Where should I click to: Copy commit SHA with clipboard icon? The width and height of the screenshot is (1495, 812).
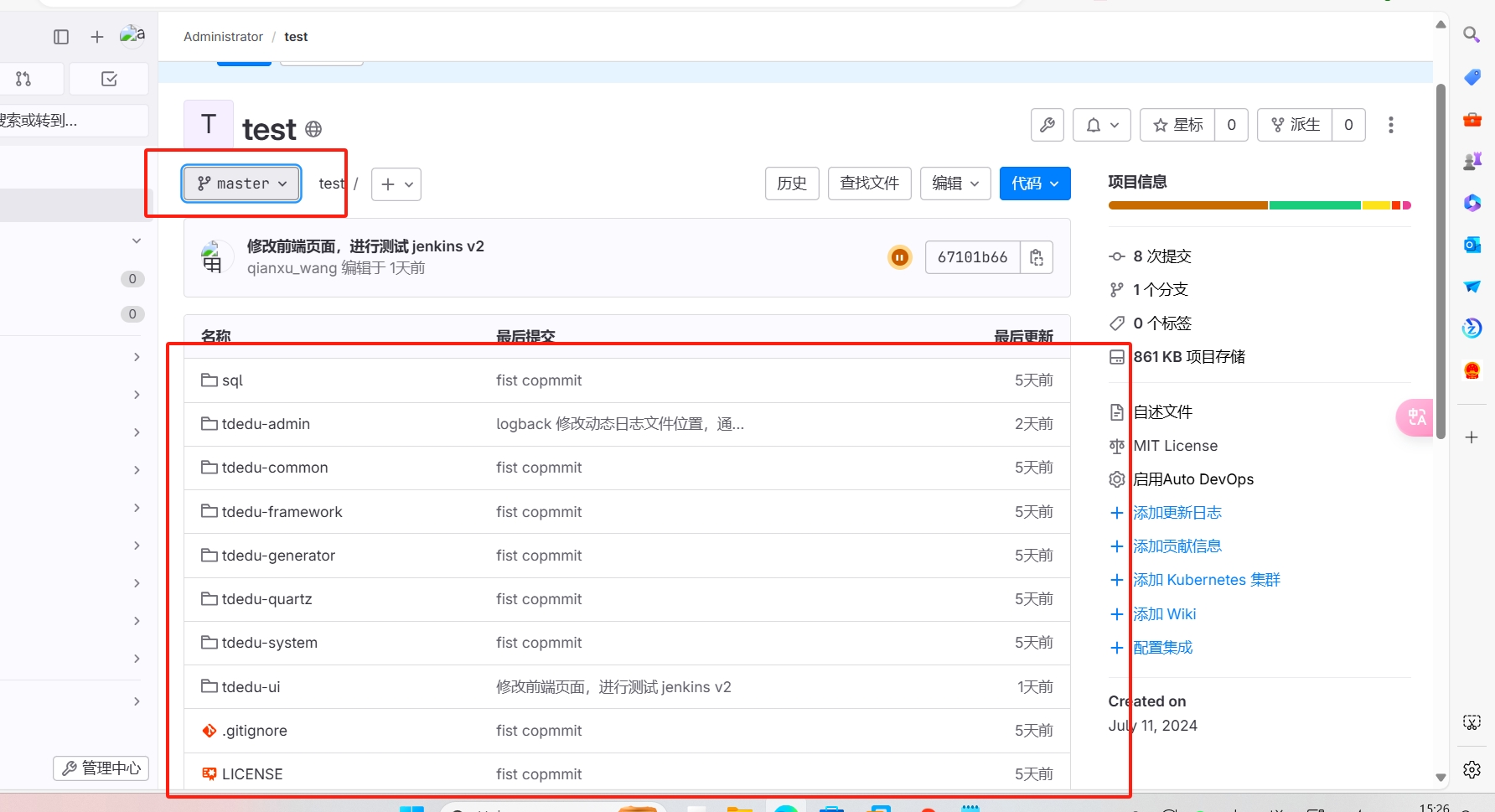(x=1037, y=257)
